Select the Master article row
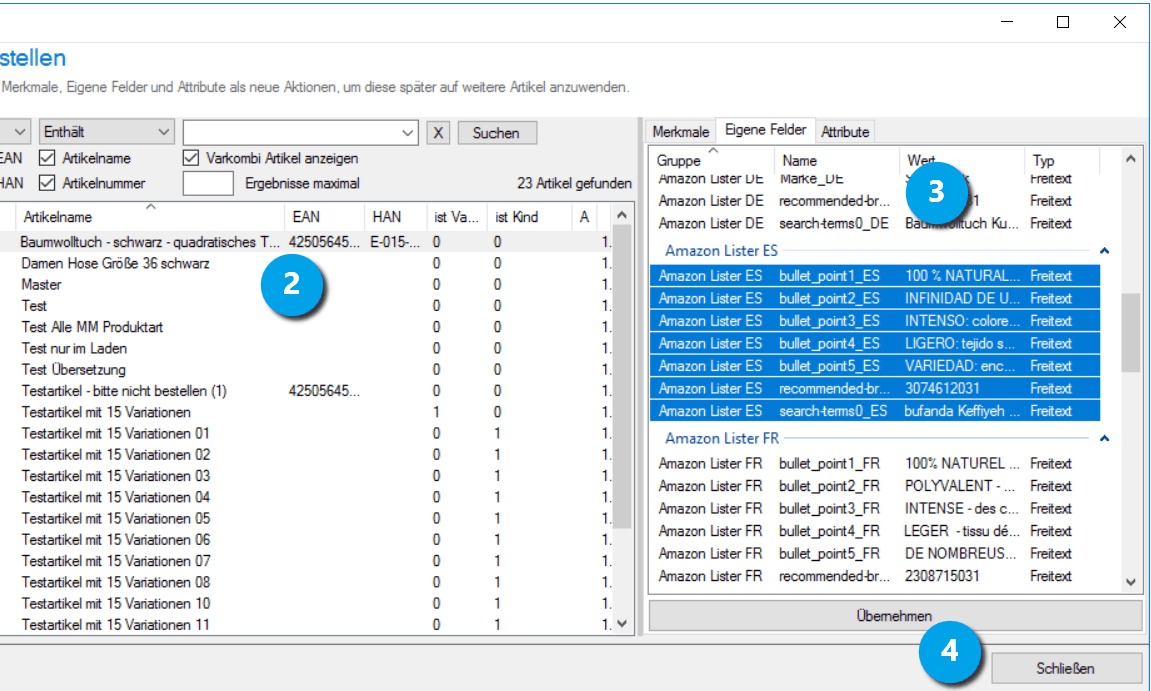Screen dimensions: 1151x691 click(x=305, y=284)
